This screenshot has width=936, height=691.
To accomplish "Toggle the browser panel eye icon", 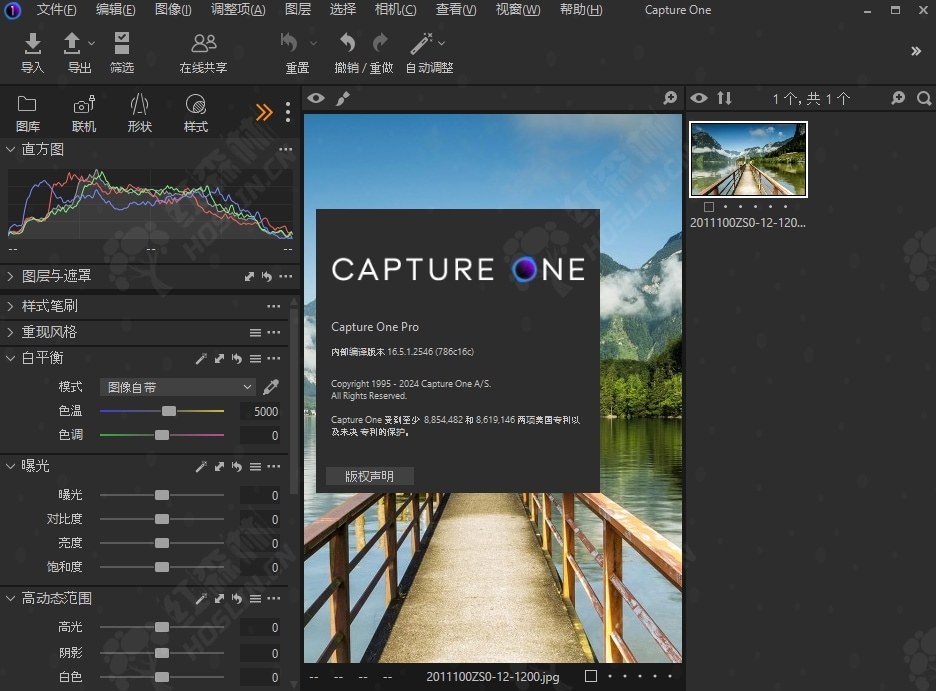I will 699,98.
